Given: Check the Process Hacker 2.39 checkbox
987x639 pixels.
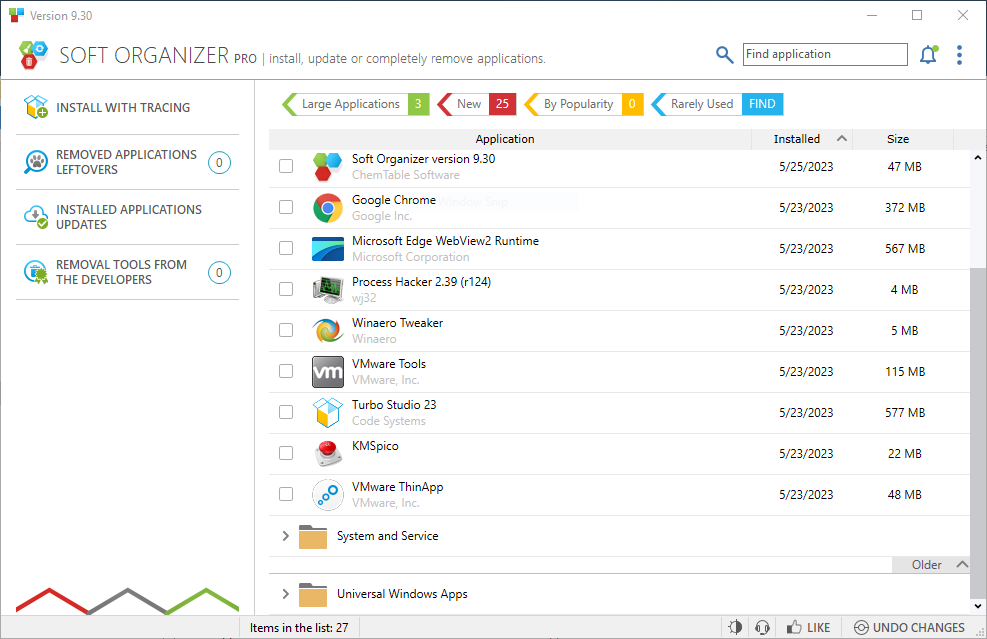Looking at the screenshot, I should tap(286, 288).
